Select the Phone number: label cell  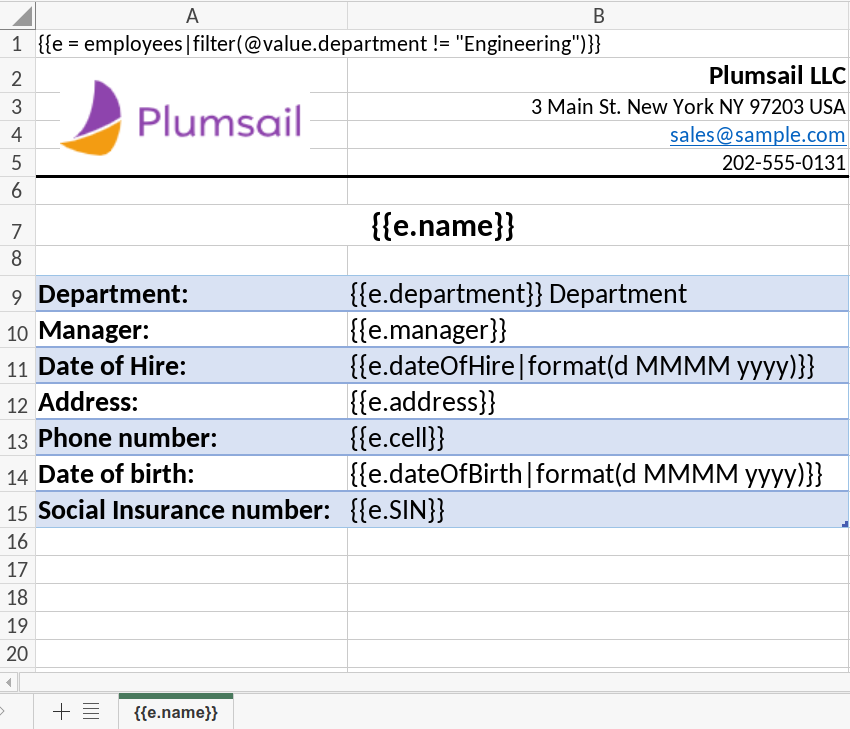click(x=191, y=437)
